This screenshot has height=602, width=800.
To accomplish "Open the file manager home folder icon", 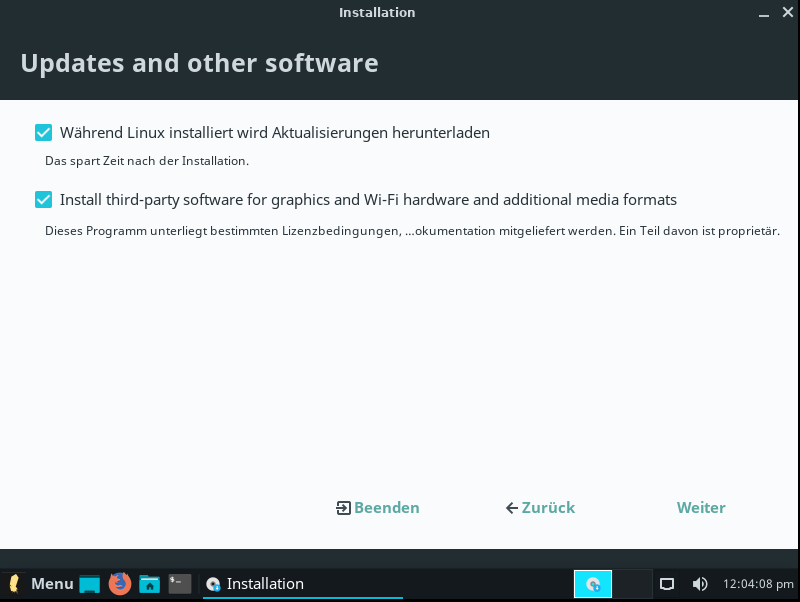I will click(150, 584).
